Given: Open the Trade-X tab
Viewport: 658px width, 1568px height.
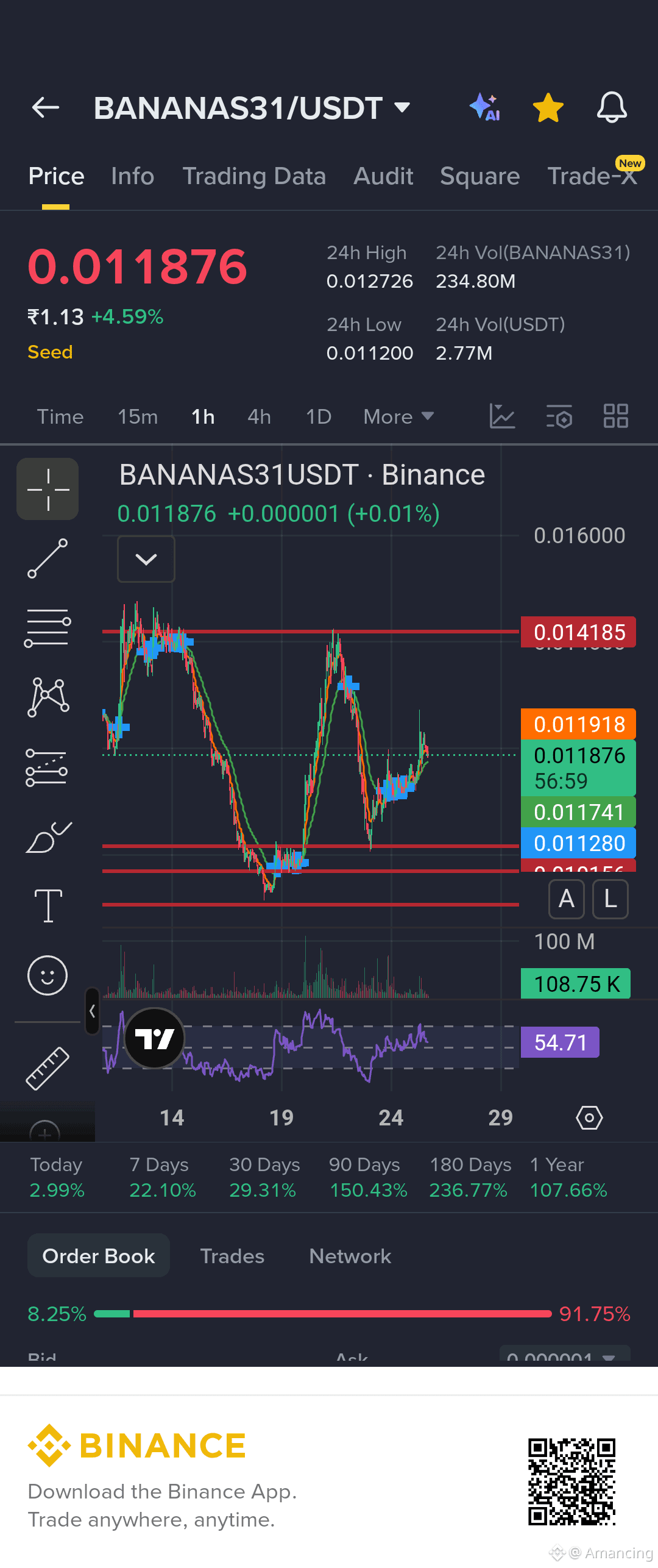Looking at the screenshot, I should (592, 176).
